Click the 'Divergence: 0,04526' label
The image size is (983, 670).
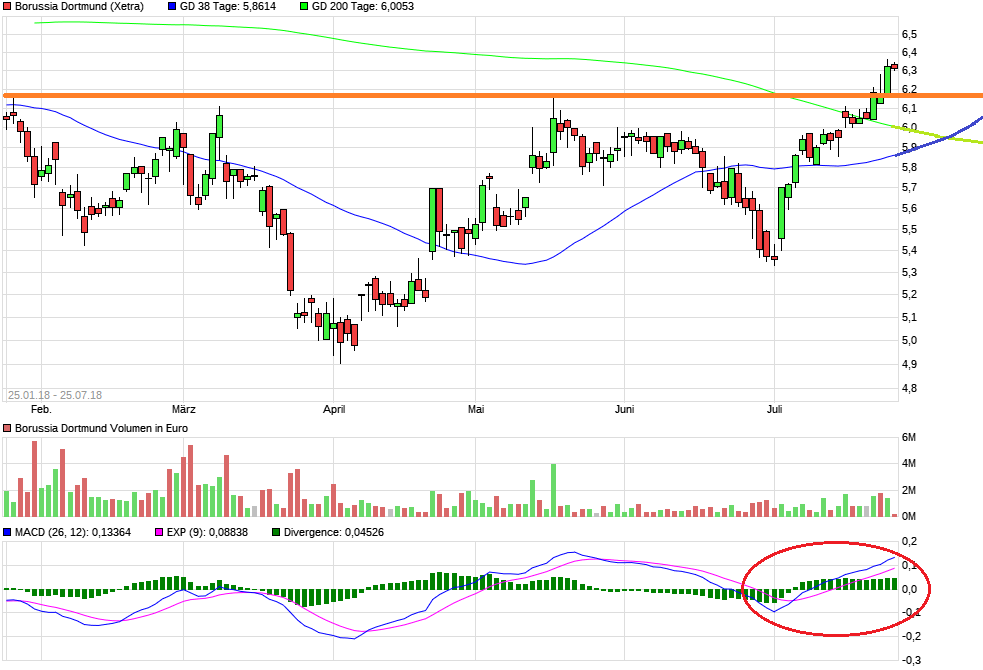(x=334, y=532)
